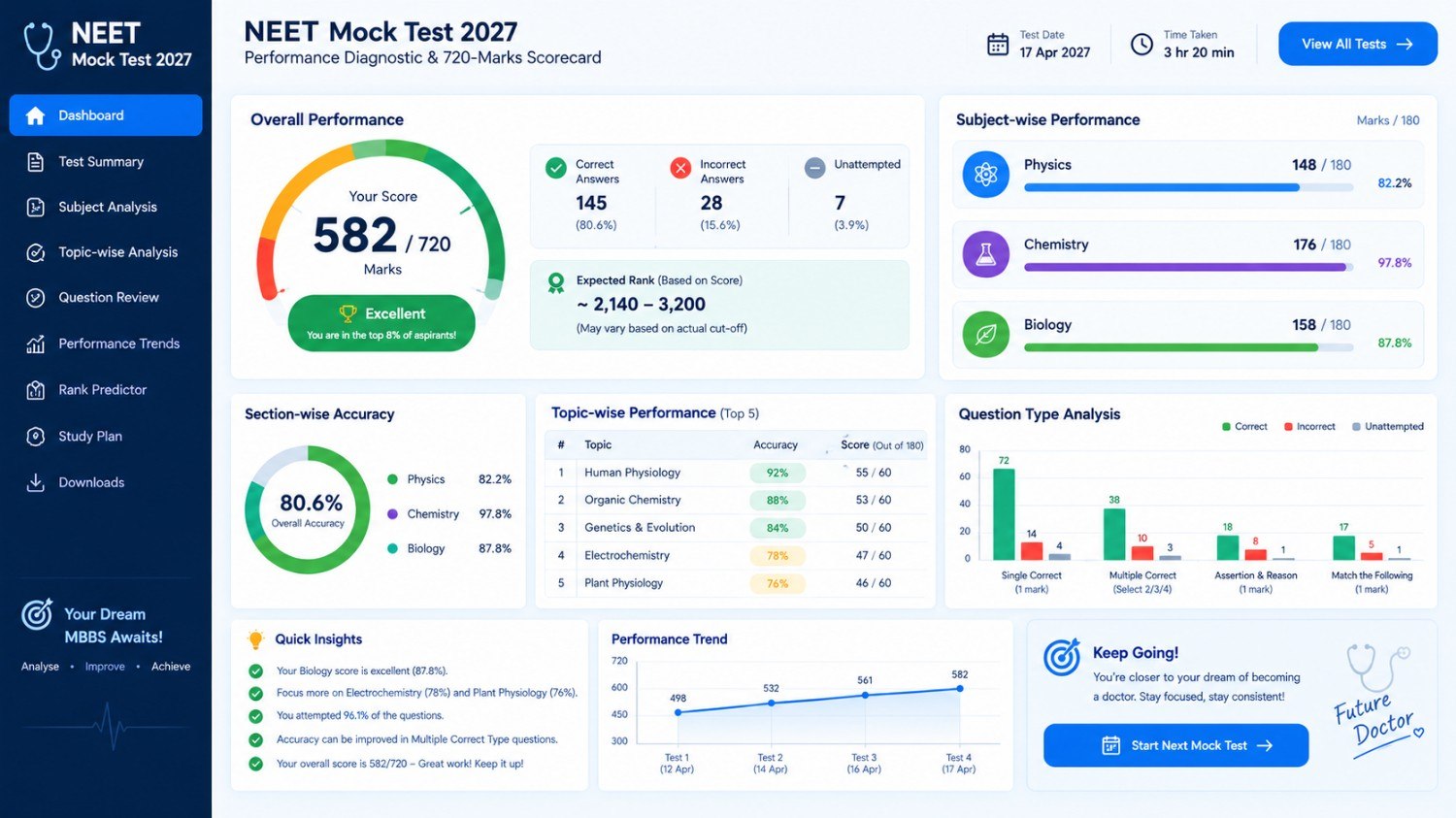Open Downloads from sidebar
The image size is (1456, 818).
point(106,482)
